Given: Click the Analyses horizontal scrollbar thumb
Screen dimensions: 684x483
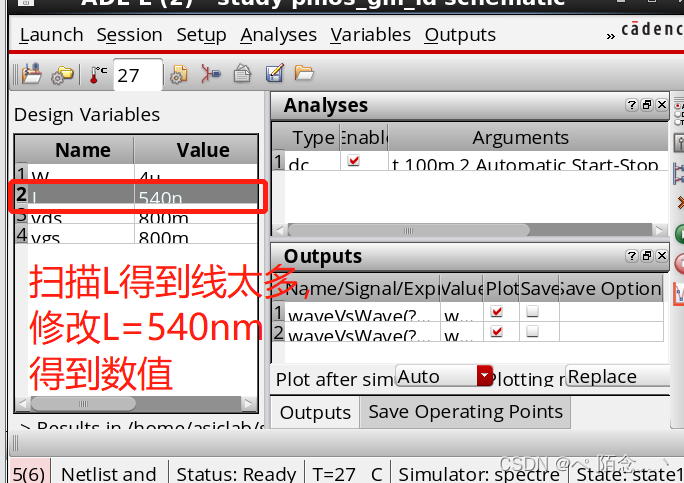Looking at the screenshot, I should coord(408,230).
